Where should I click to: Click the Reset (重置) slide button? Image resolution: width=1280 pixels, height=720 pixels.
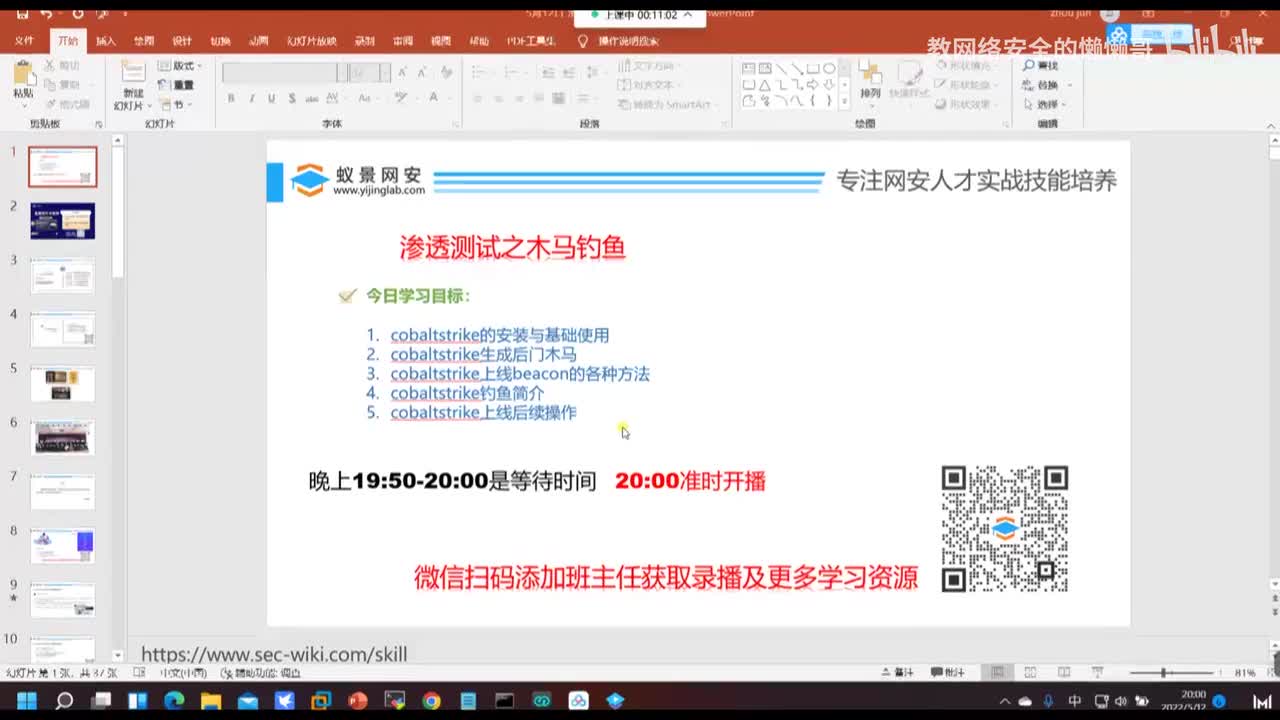pyautogui.click(x=177, y=85)
